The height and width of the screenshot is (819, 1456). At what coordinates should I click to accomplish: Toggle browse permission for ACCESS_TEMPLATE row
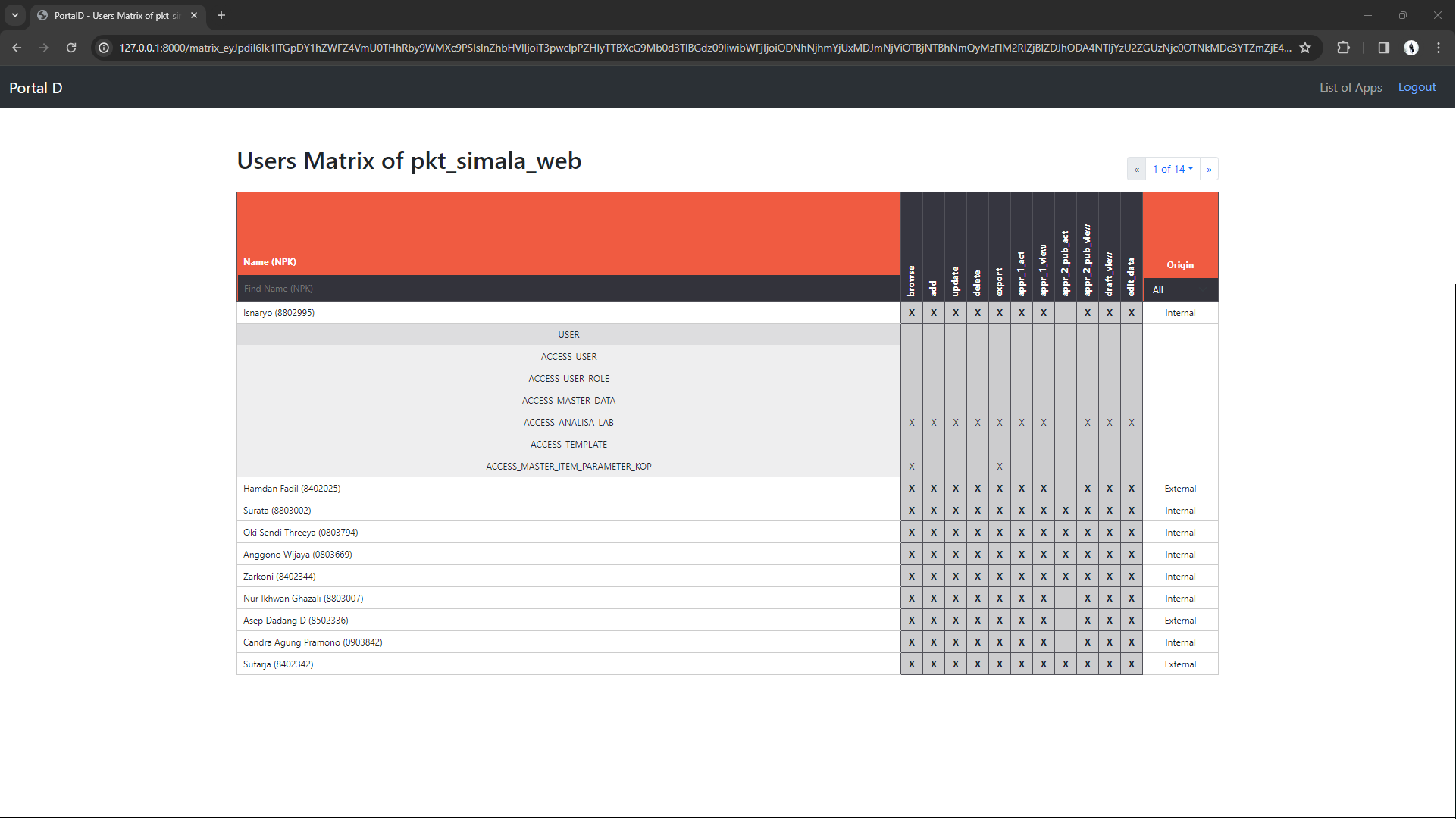click(x=912, y=445)
